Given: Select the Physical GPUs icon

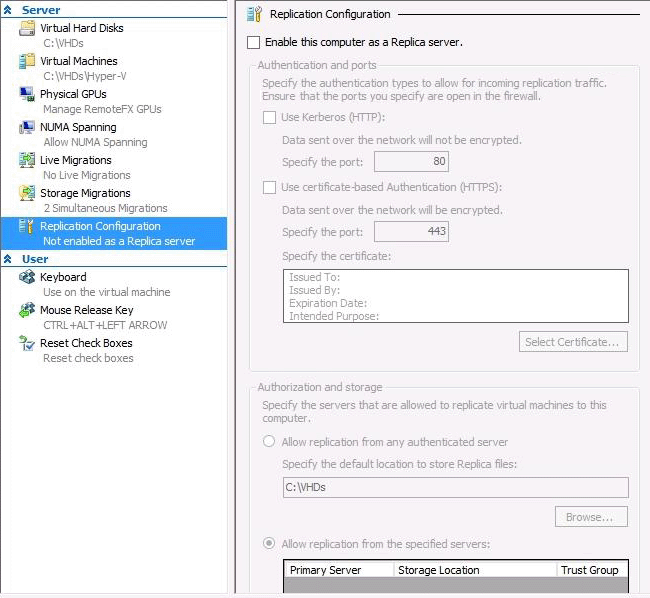Looking at the screenshot, I should pos(28,94).
